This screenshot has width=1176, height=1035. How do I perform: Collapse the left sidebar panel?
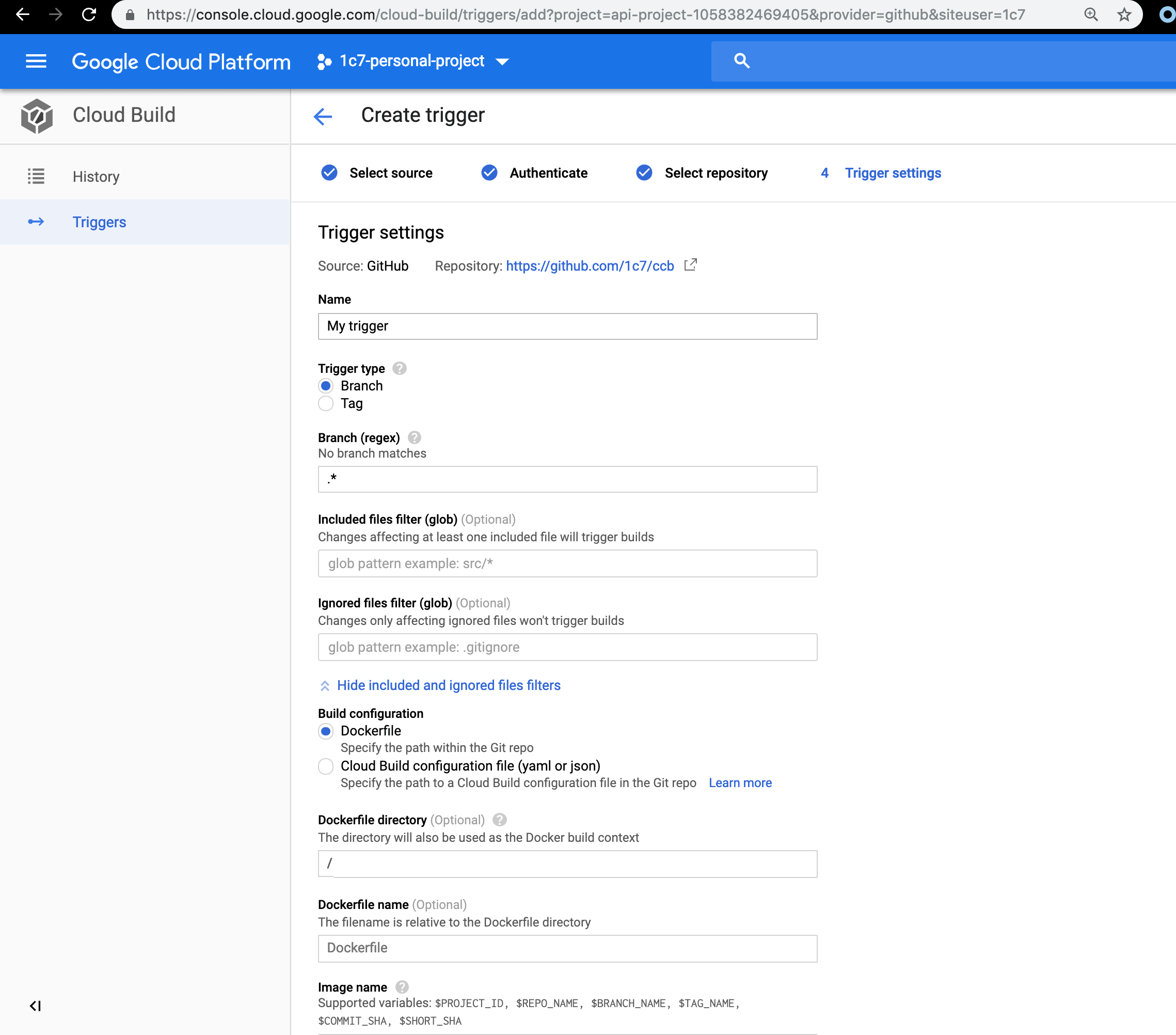(x=35, y=1006)
